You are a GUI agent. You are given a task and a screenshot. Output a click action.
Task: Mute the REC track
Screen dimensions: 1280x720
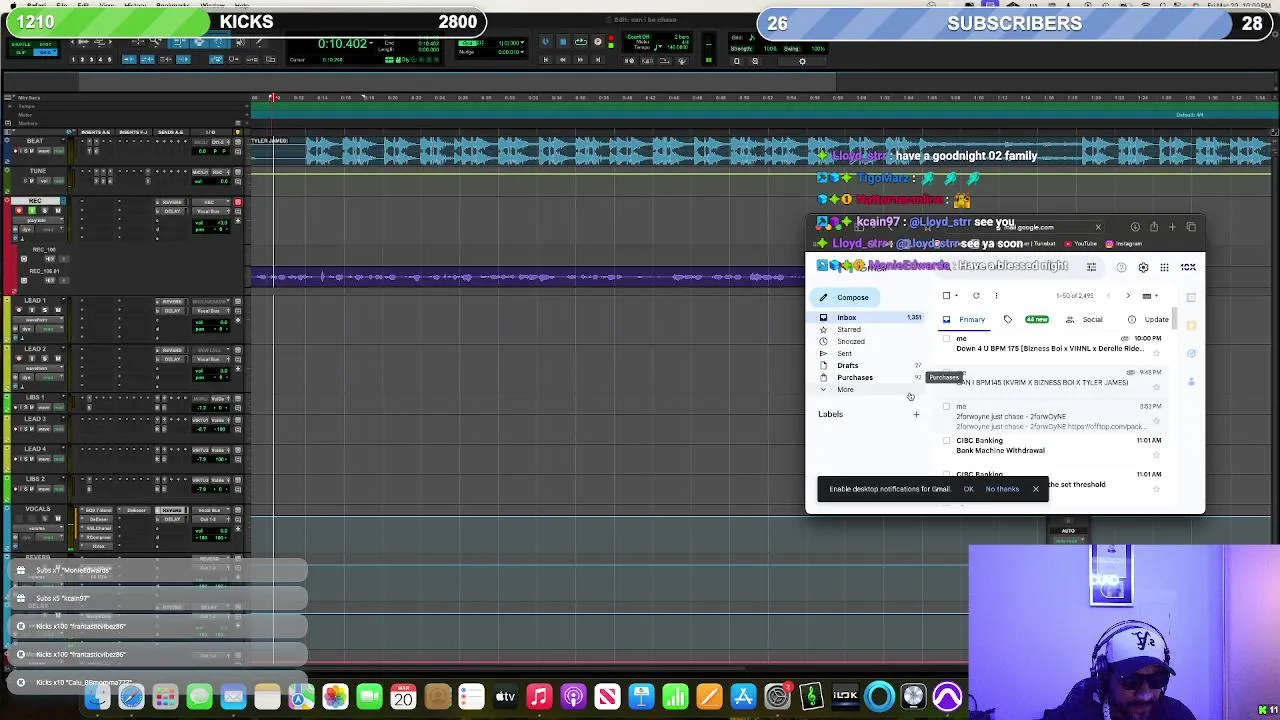point(58,211)
